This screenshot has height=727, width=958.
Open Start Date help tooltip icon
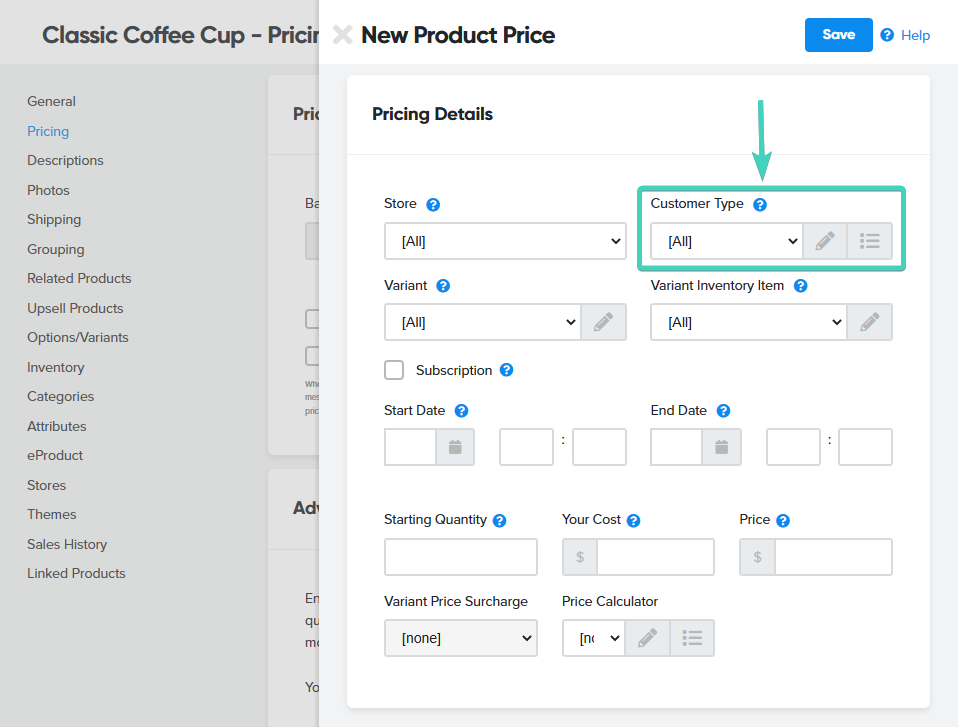click(462, 411)
